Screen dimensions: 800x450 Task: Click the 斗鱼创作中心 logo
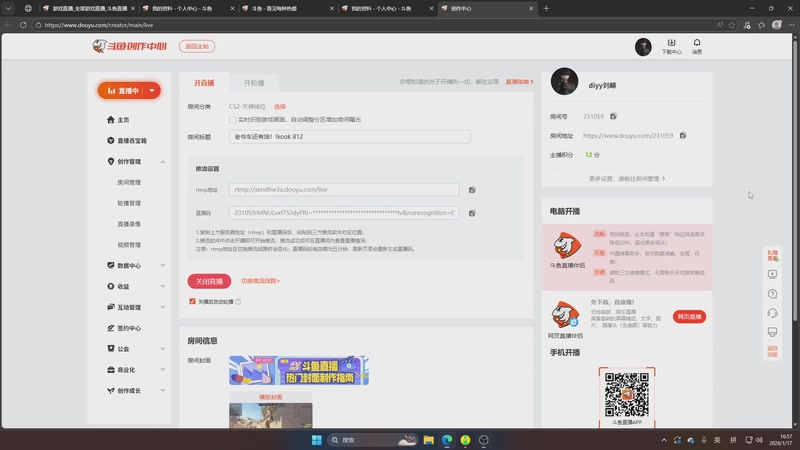coord(130,46)
